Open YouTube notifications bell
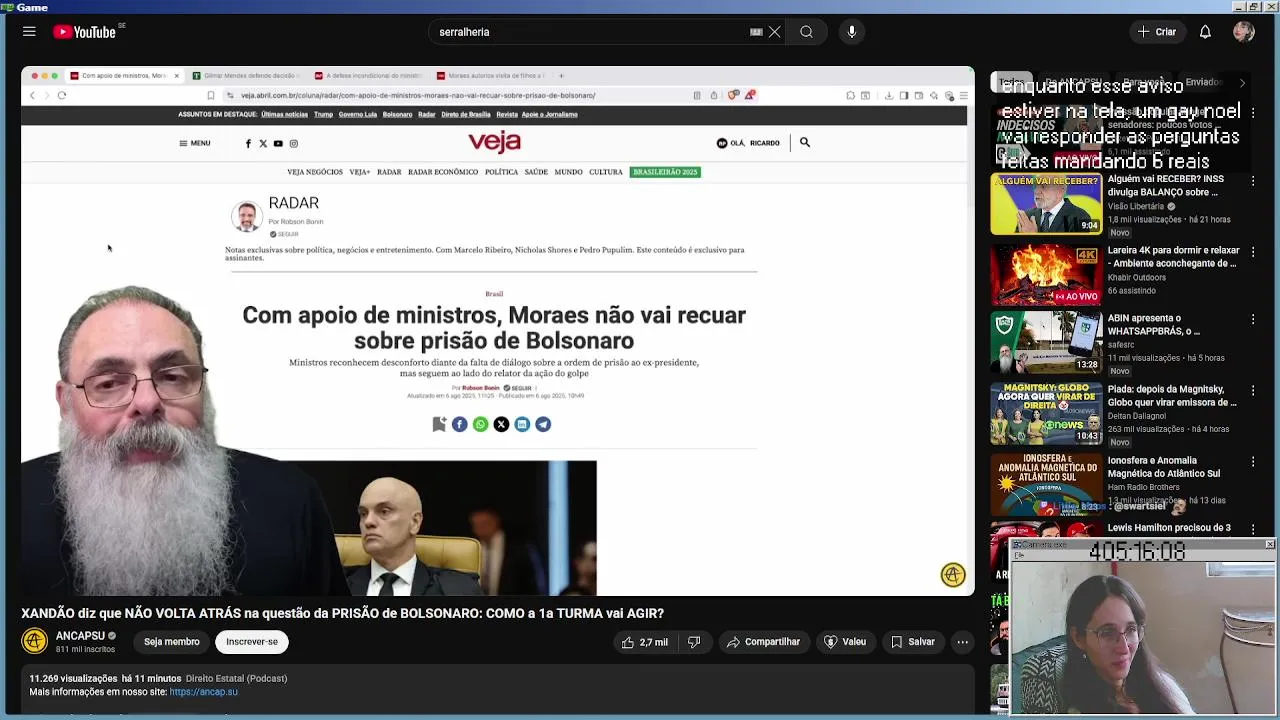The height and width of the screenshot is (720, 1280). [x=1205, y=32]
